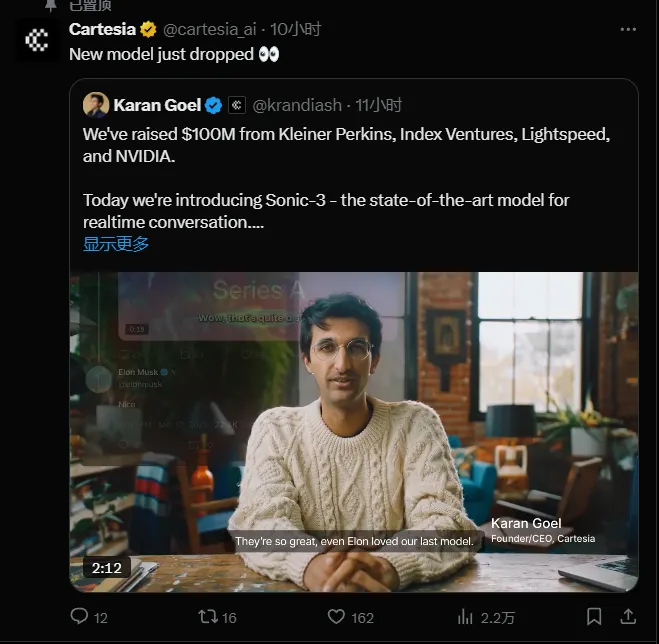Bookmark this Cartesia tweet
Image resolution: width=659 pixels, height=644 pixels.
[x=594, y=617]
